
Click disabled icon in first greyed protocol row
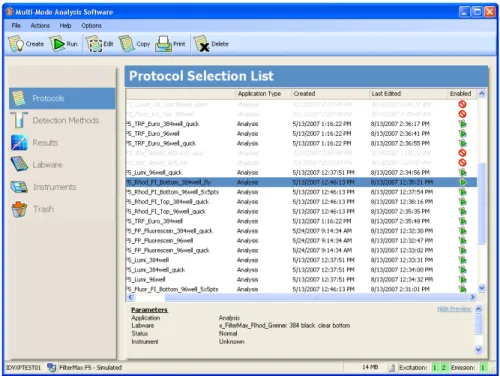click(x=462, y=104)
